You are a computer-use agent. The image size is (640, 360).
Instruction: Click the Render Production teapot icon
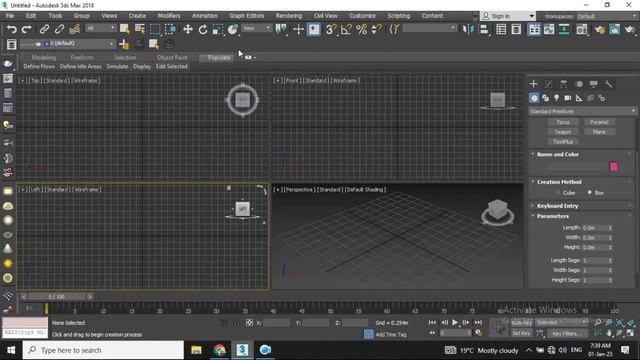[x=630, y=29]
